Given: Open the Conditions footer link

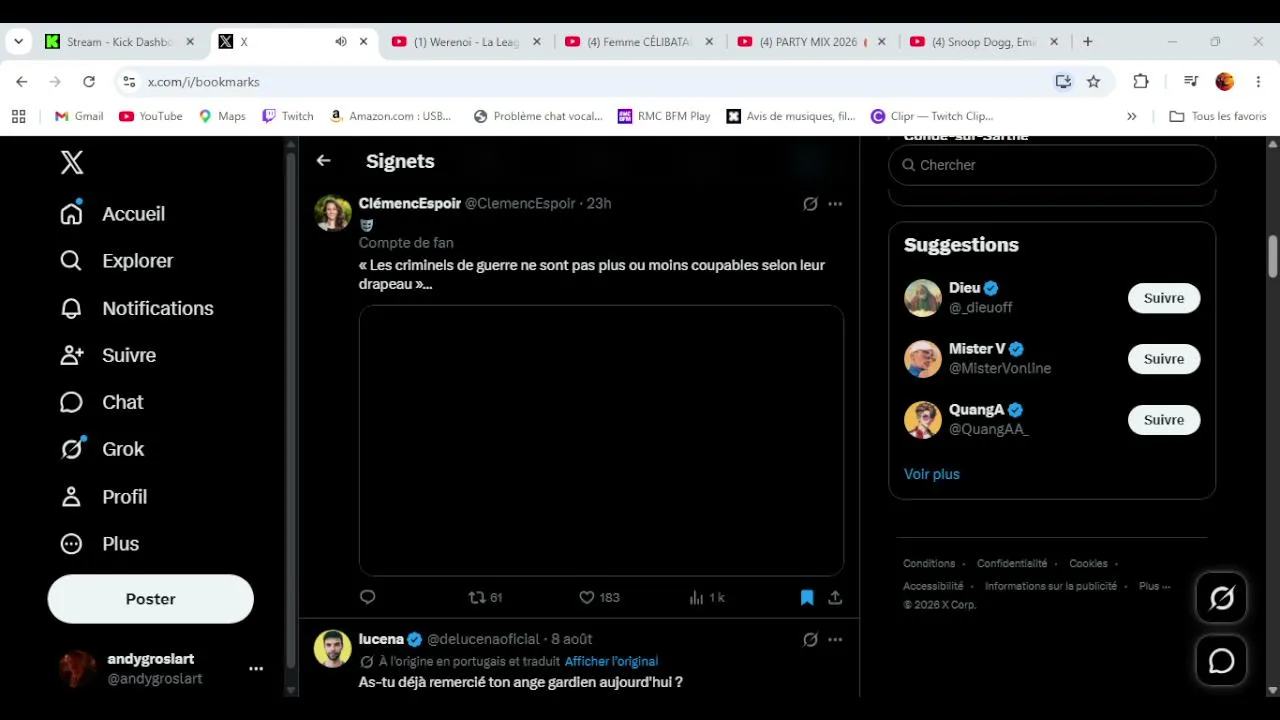Looking at the screenshot, I should pos(929,564).
